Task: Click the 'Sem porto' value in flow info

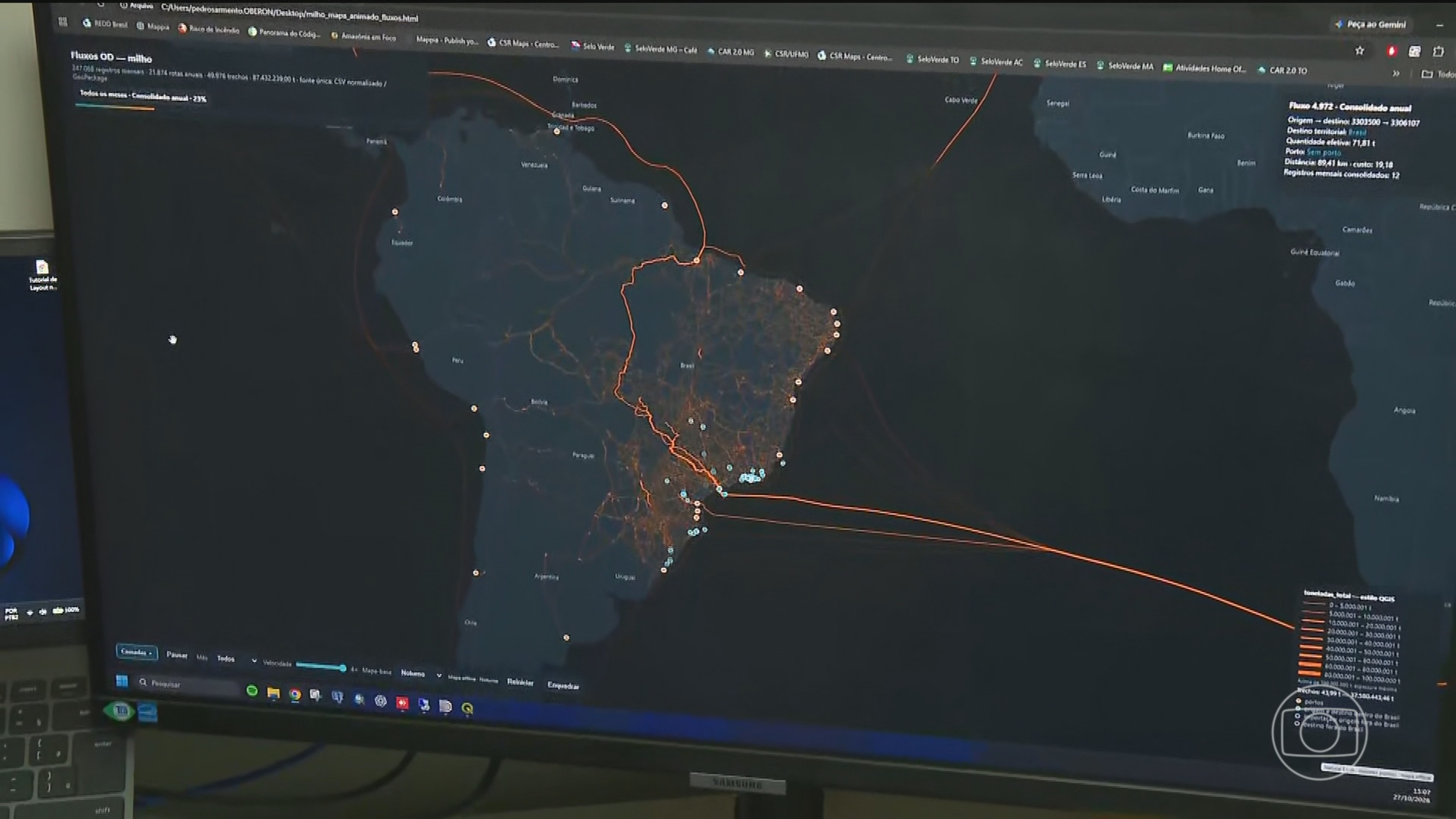Action: [x=1323, y=152]
